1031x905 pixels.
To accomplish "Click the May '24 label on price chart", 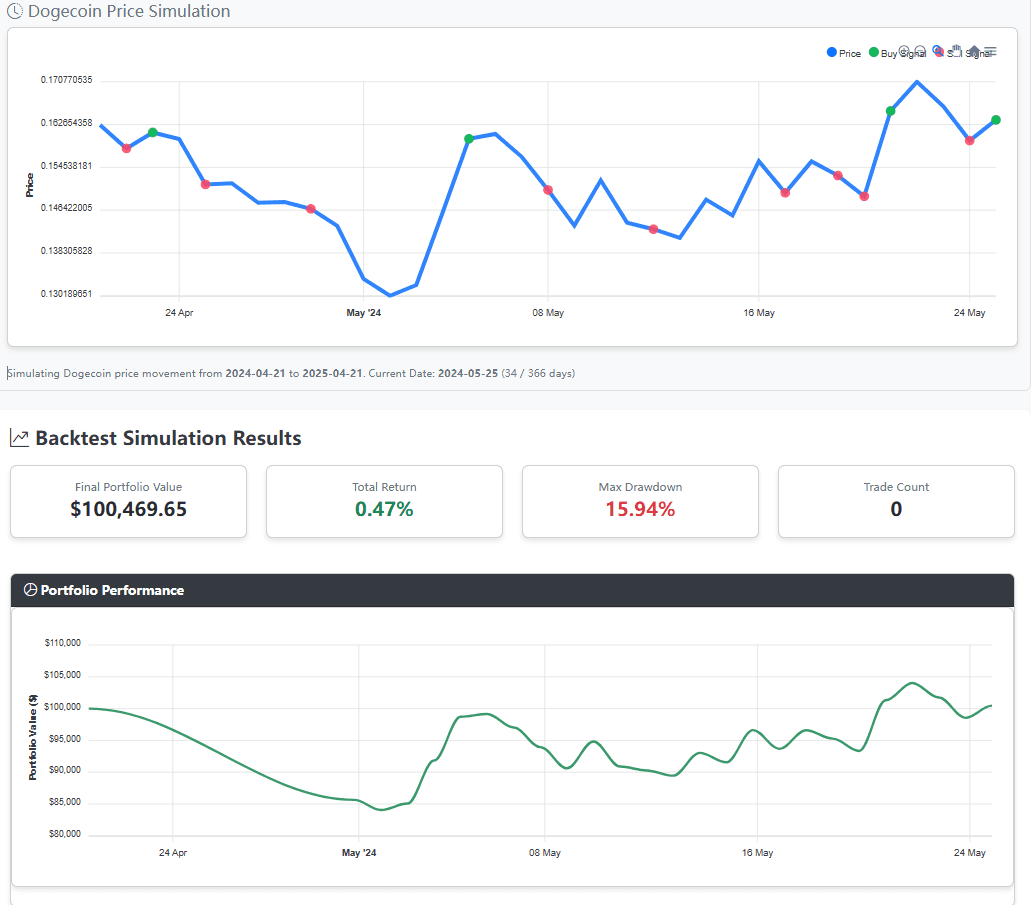I will click(364, 312).
